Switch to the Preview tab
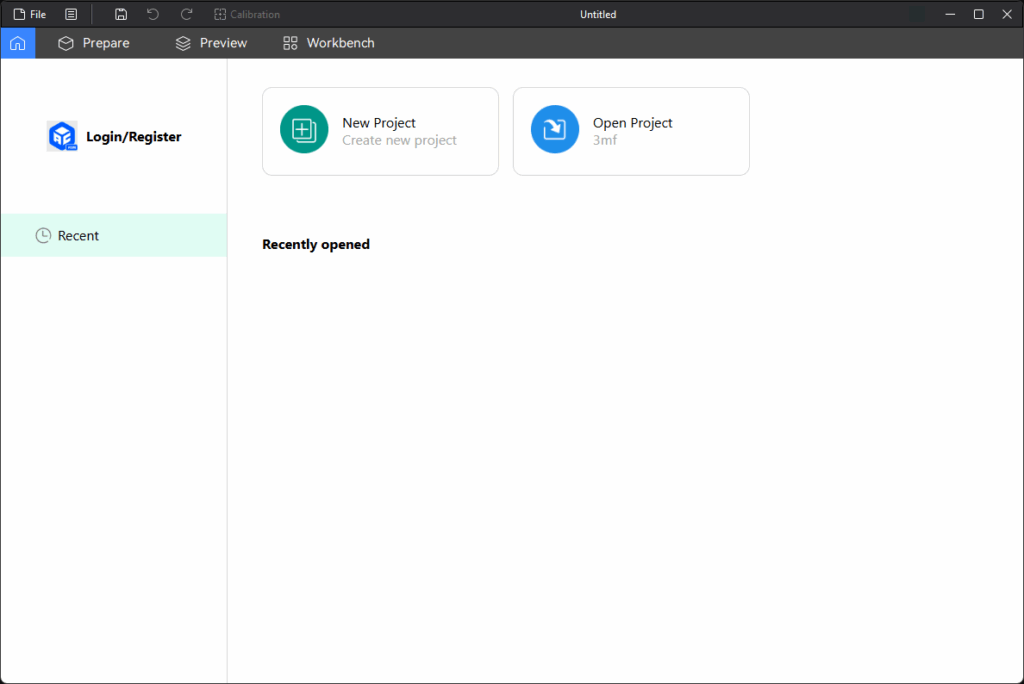1024x684 pixels. [211, 43]
